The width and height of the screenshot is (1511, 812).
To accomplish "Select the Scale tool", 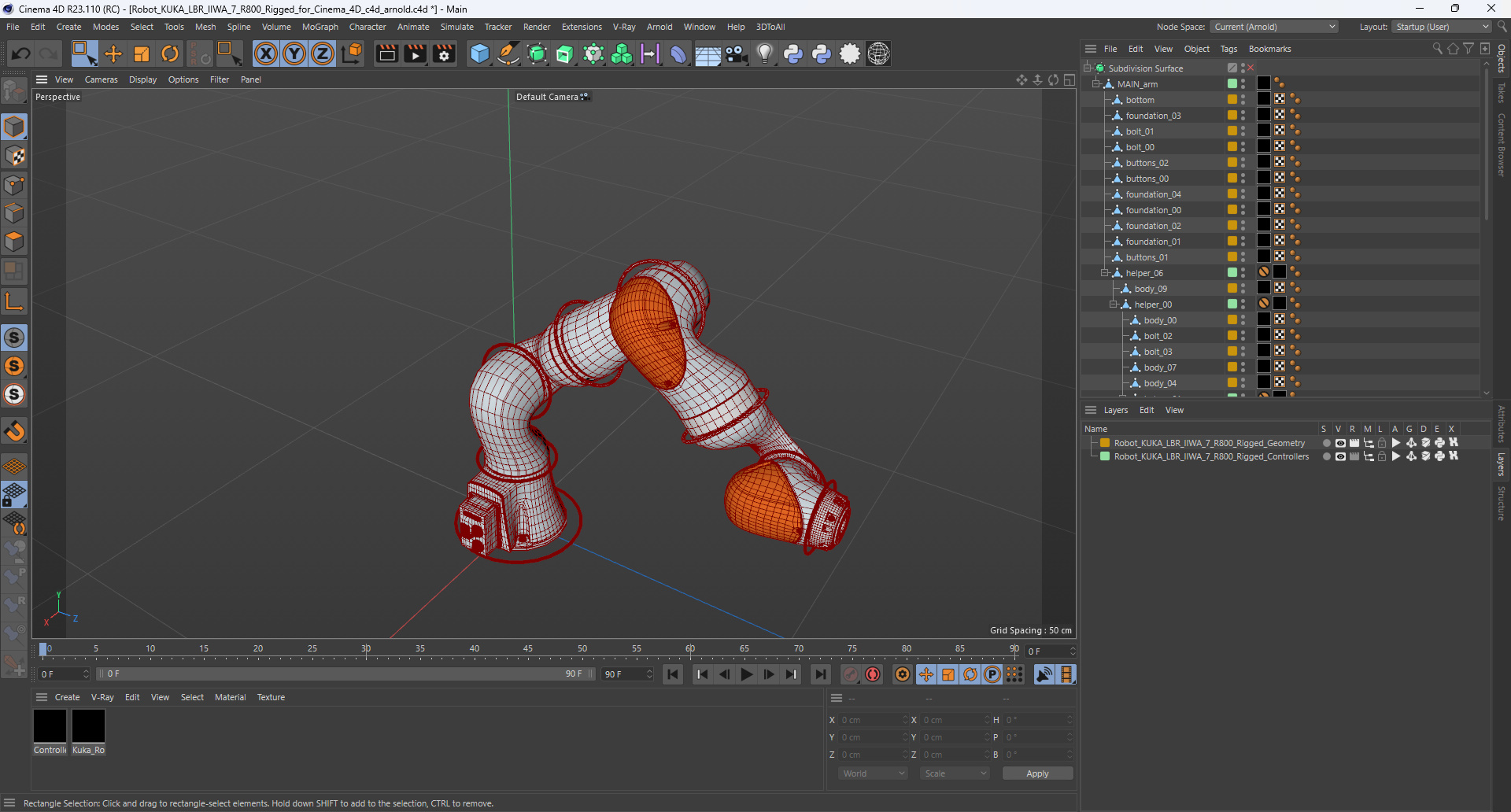I will pos(142,54).
